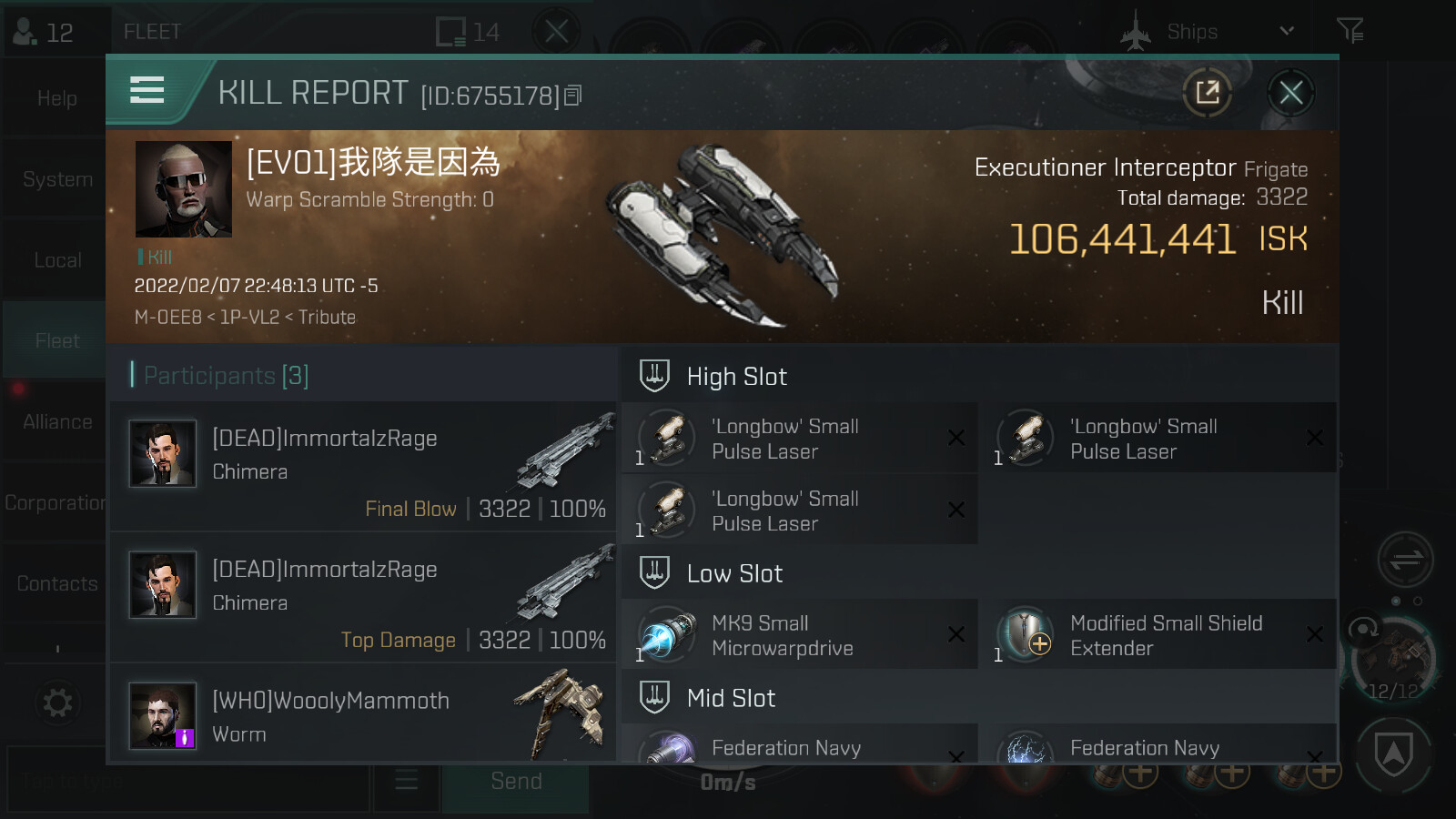This screenshot has width=1456, height=819.
Task: Select Modified Small Shield Extender icon
Action: tap(1026, 634)
